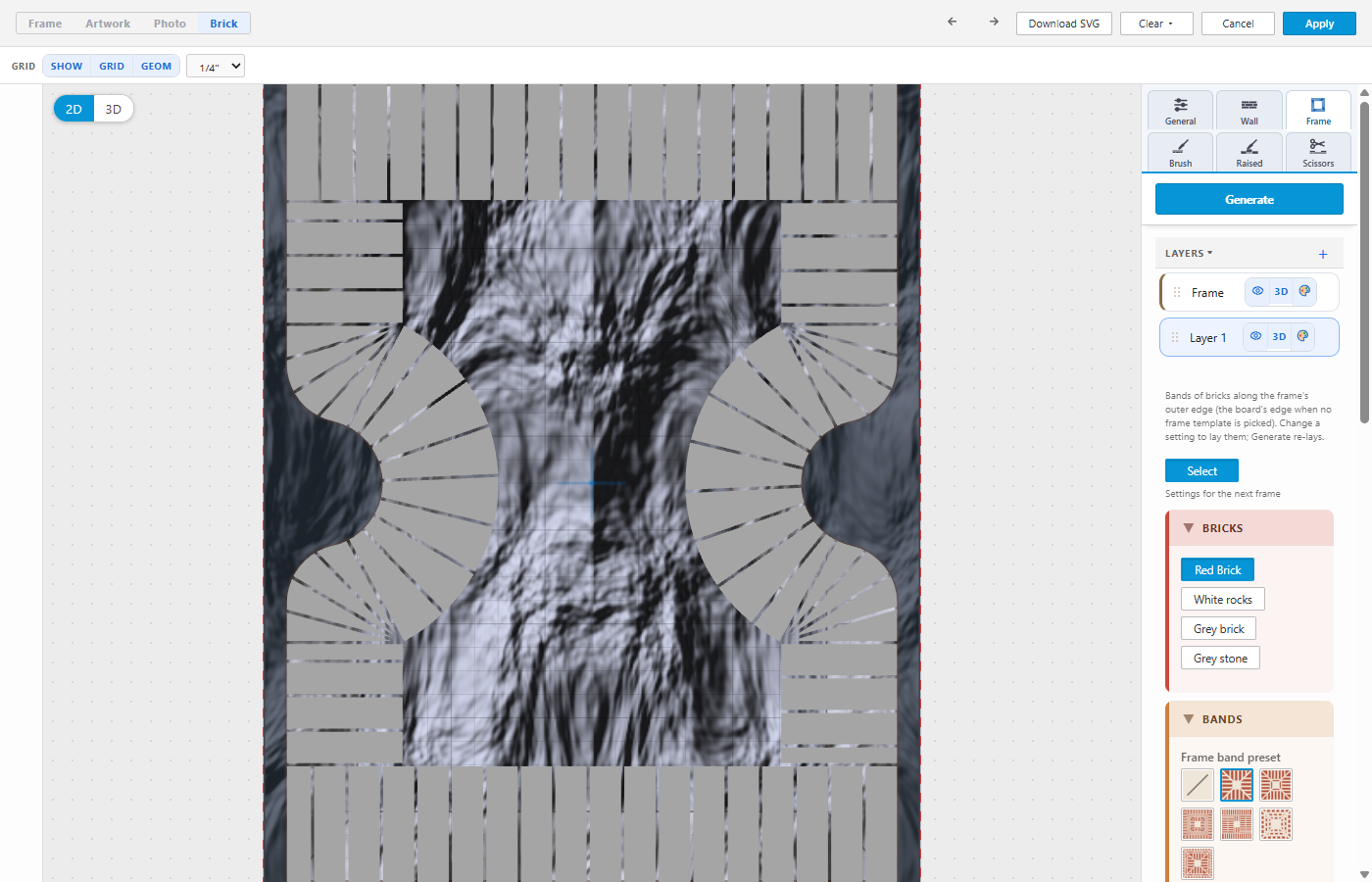This screenshot has width=1372, height=882.
Task: Grab the Layer 1 drag handle
Action: pos(1175,337)
